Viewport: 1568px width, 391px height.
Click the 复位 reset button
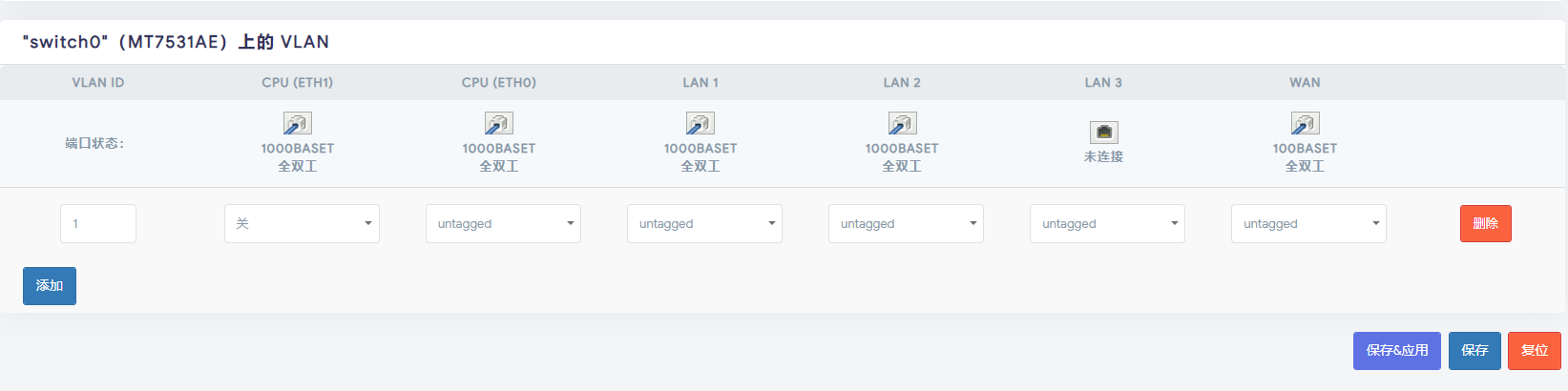(1535, 351)
